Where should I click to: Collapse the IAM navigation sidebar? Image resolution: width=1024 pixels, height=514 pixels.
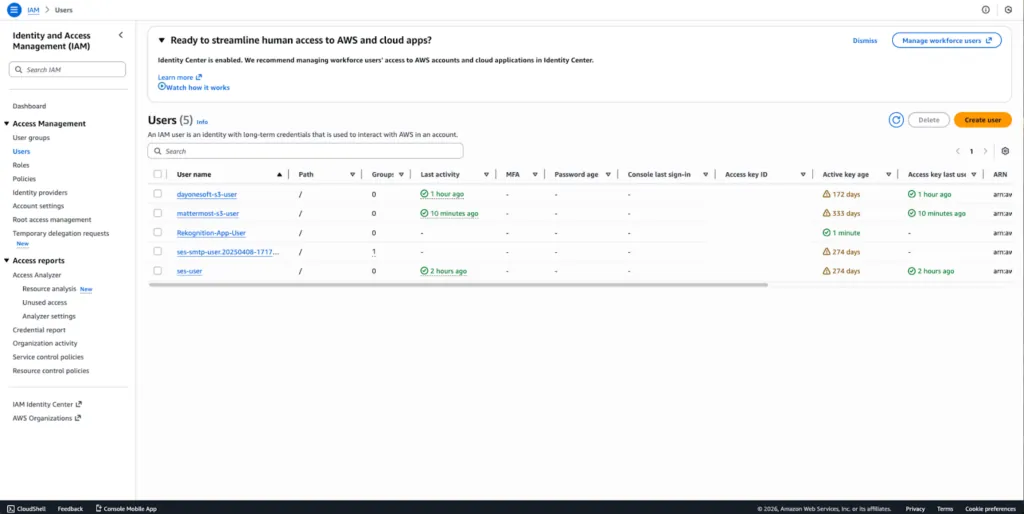pyautogui.click(x=120, y=35)
